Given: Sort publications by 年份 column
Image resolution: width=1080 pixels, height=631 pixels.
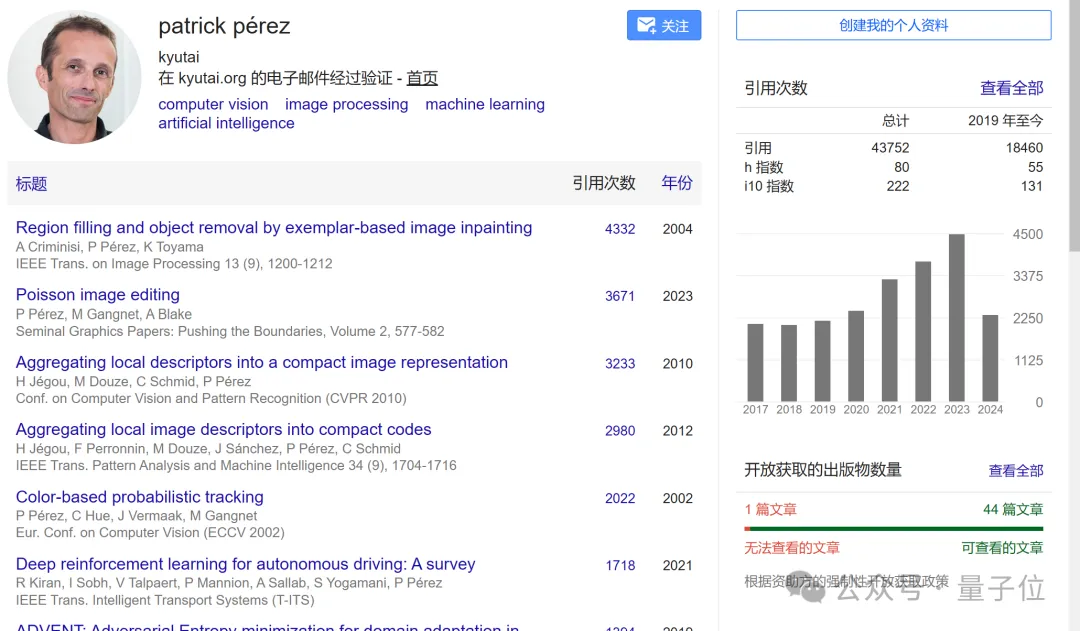Looking at the screenshot, I should [676, 183].
